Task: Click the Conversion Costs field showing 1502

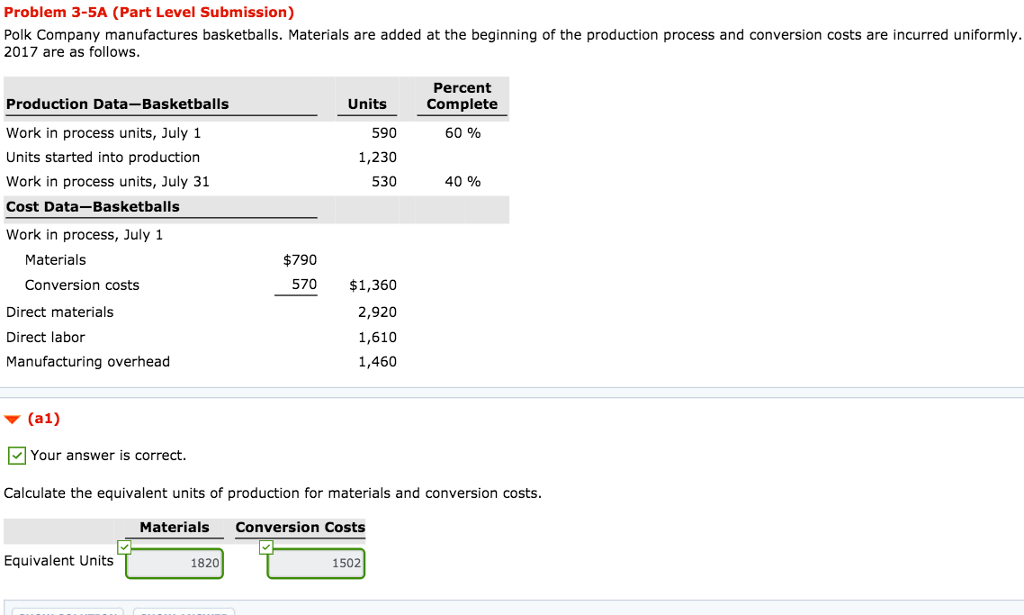Action: 315,563
